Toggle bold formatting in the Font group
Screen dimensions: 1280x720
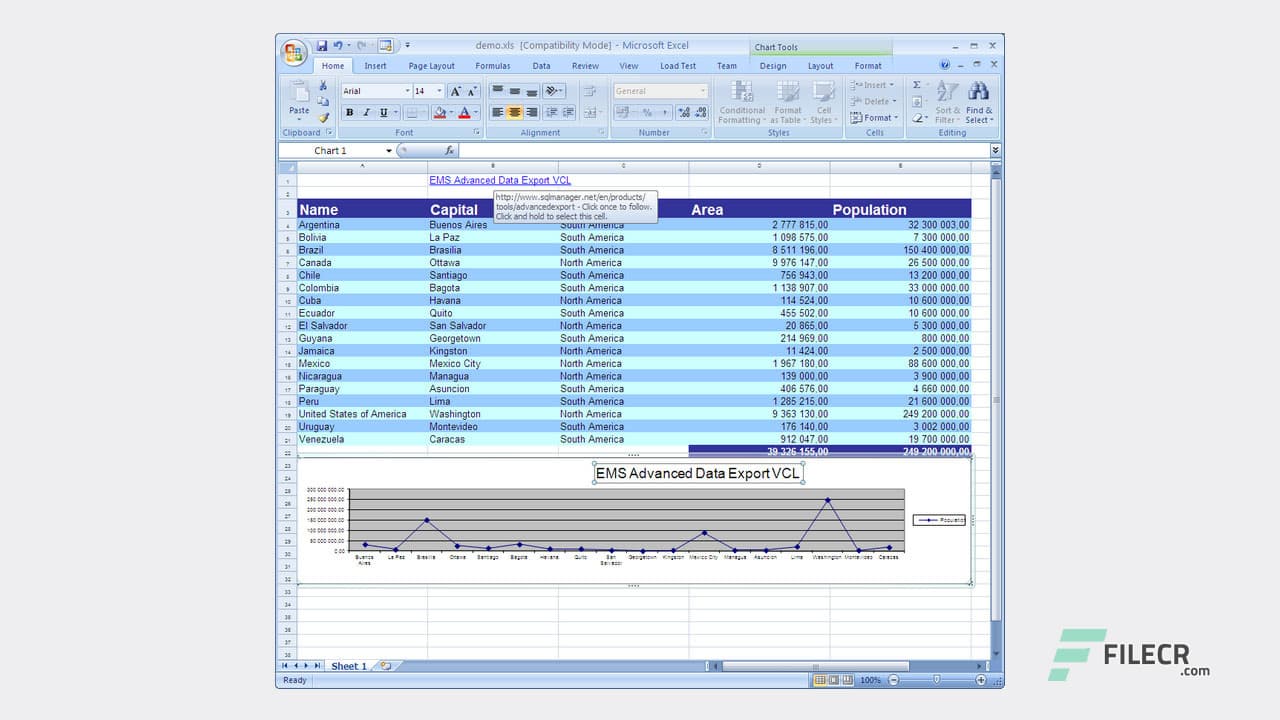(349, 111)
